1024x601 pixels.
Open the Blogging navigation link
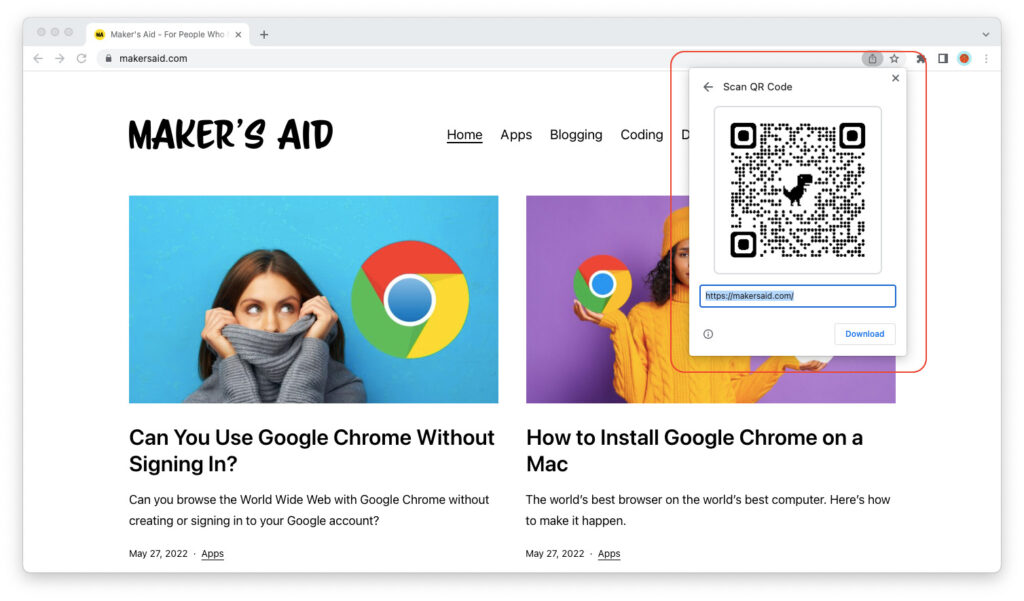[576, 135]
